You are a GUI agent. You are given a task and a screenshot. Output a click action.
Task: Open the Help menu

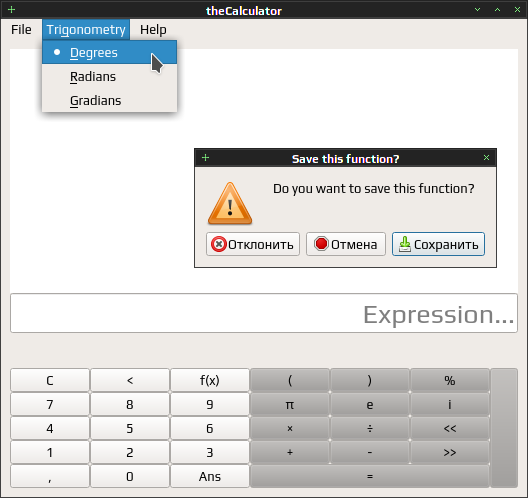153,30
